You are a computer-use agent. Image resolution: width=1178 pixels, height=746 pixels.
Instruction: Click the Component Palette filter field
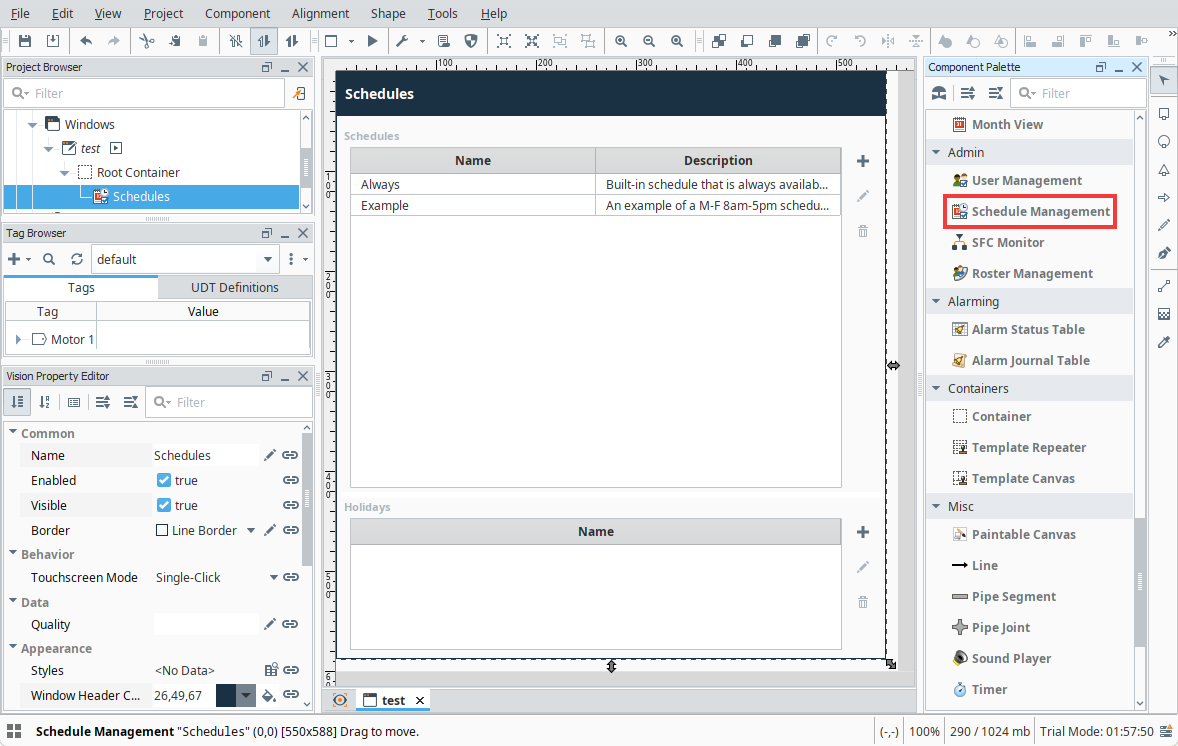click(x=1079, y=93)
